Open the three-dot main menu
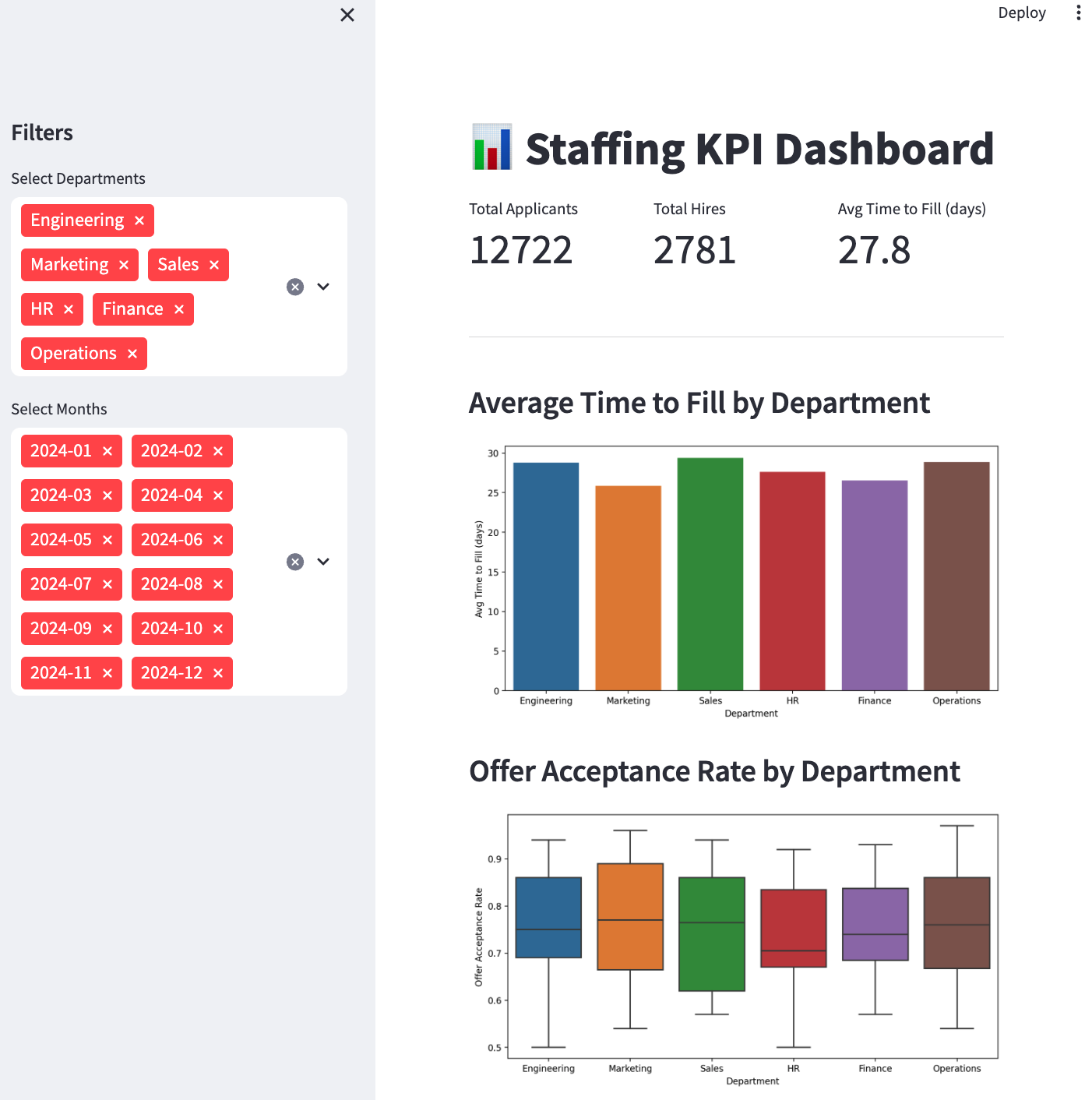The image size is (1092, 1100). click(1078, 12)
